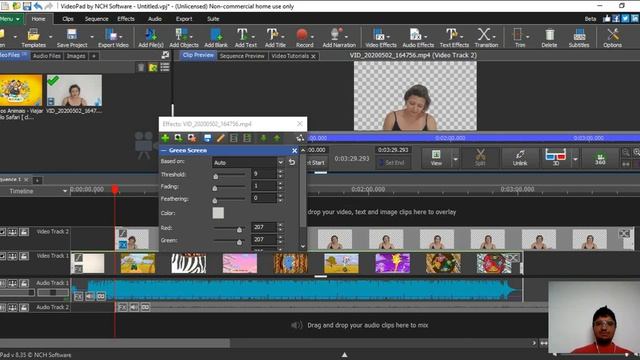This screenshot has height=360, width=640.
Task: Toggle the link icon on Audio Track 1 clip
Action: click(101, 296)
